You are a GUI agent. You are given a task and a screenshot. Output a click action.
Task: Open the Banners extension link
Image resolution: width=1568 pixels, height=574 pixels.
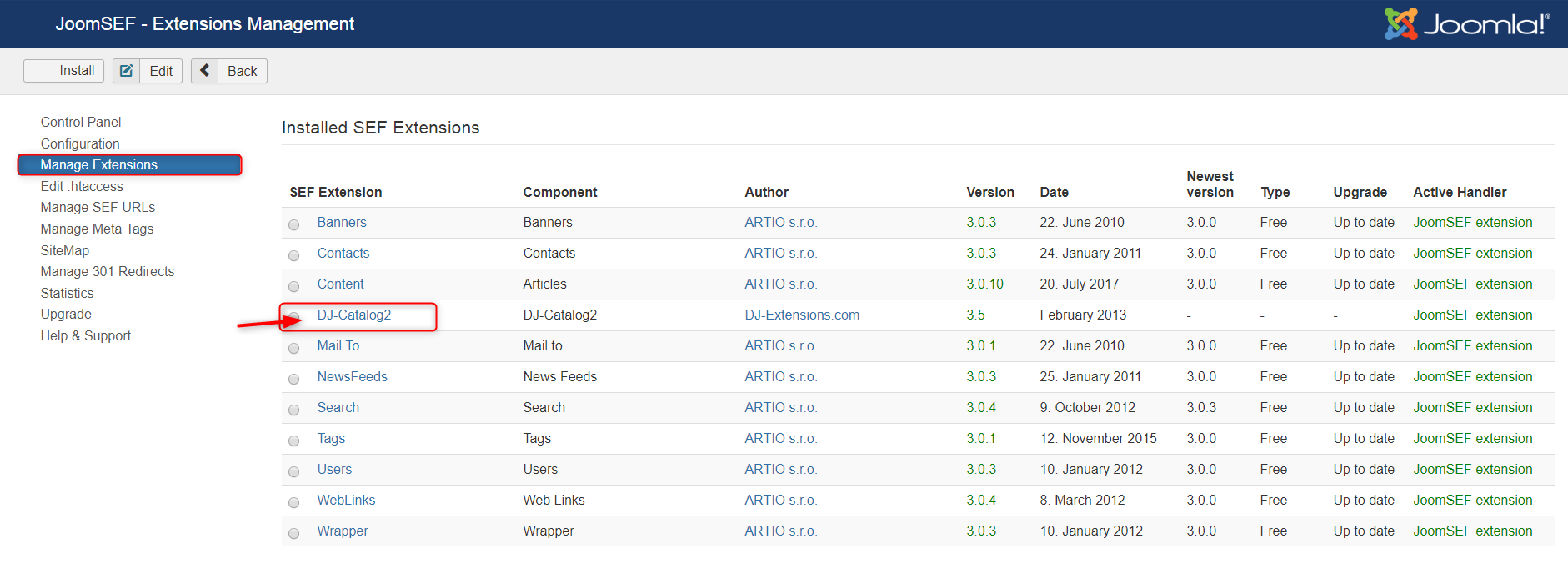pos(342,222)
